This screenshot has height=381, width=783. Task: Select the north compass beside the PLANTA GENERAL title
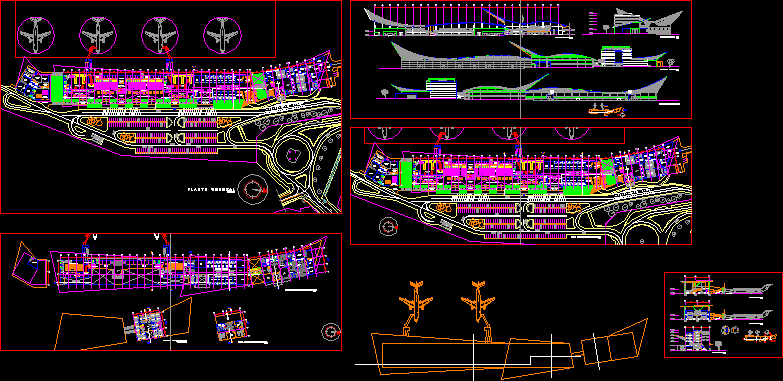pyautogui.click(x=253, y=190)
